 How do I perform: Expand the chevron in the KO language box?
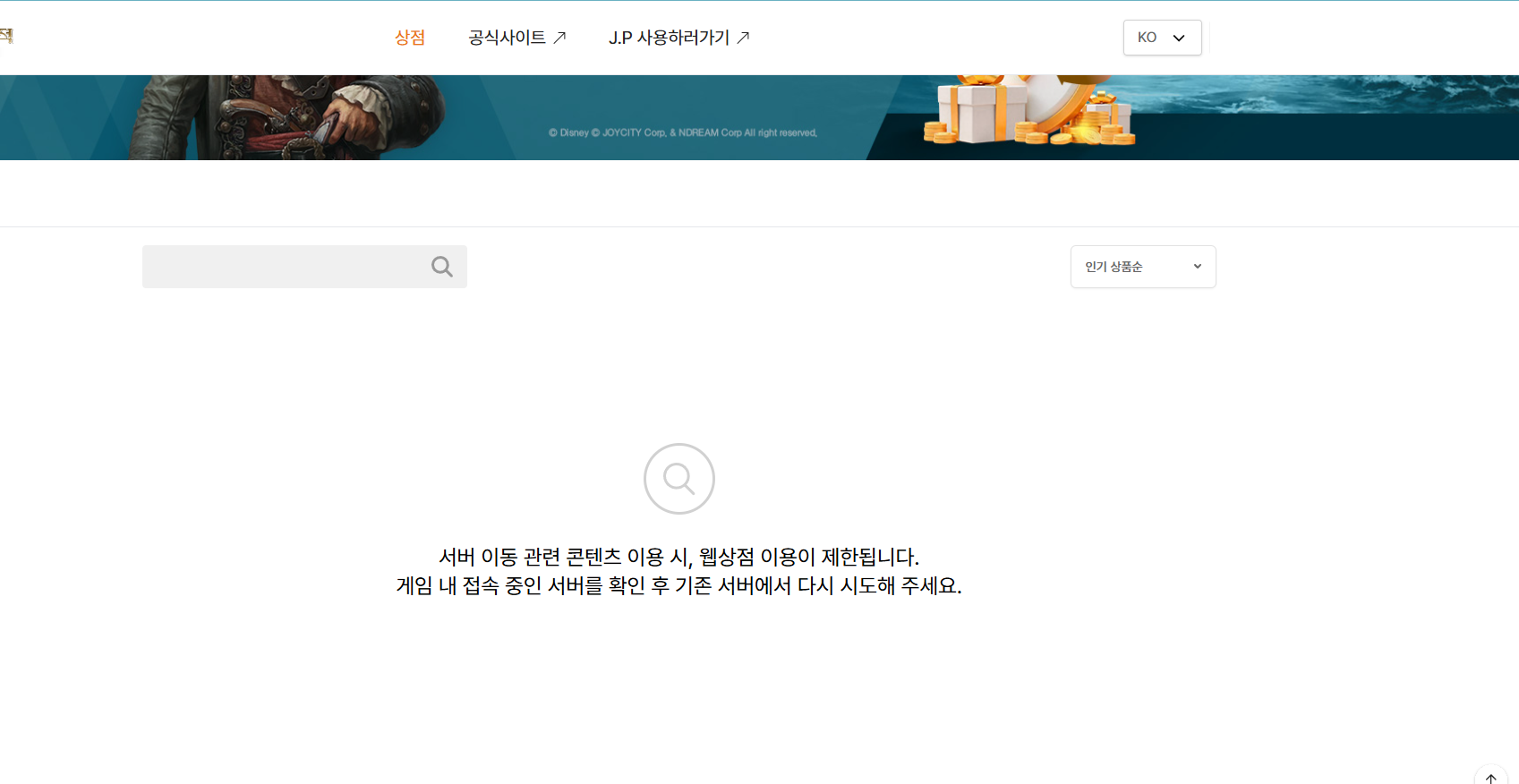tap(1179, 38)
